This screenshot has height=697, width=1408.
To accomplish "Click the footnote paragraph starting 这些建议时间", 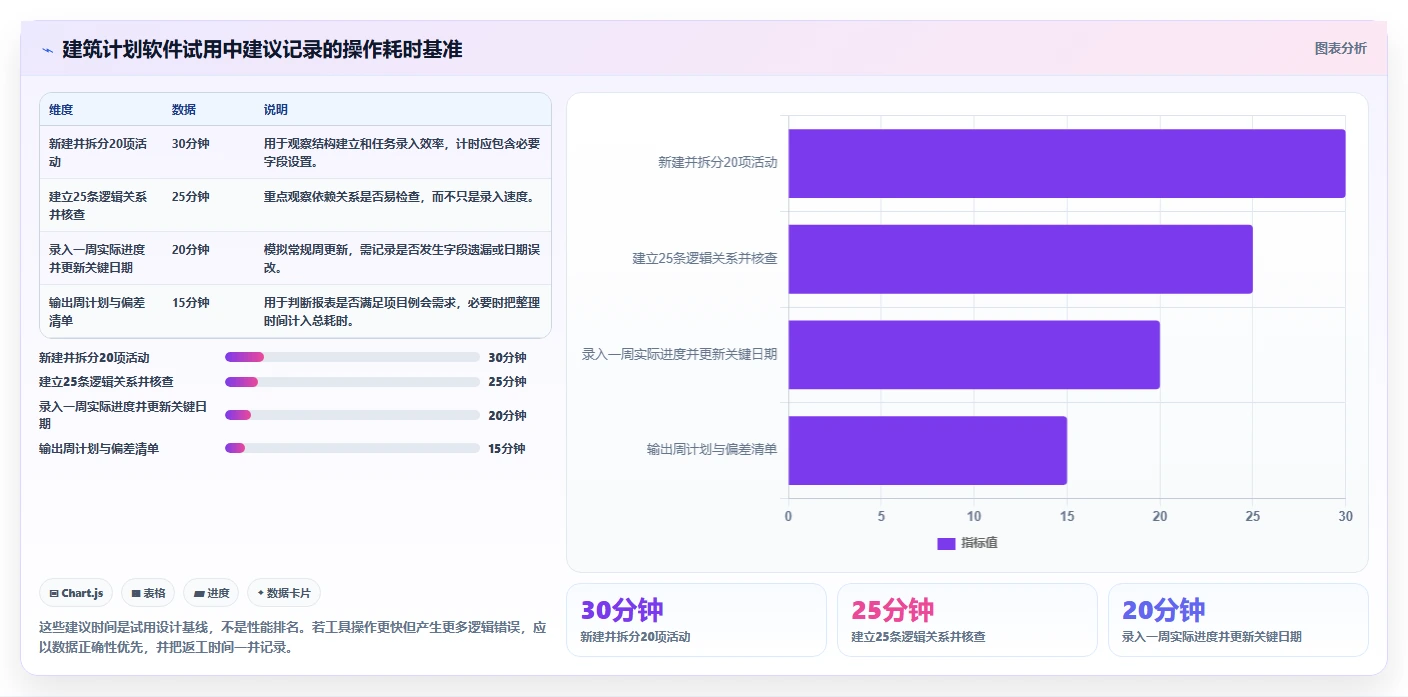I will click(x=293, y=638).
